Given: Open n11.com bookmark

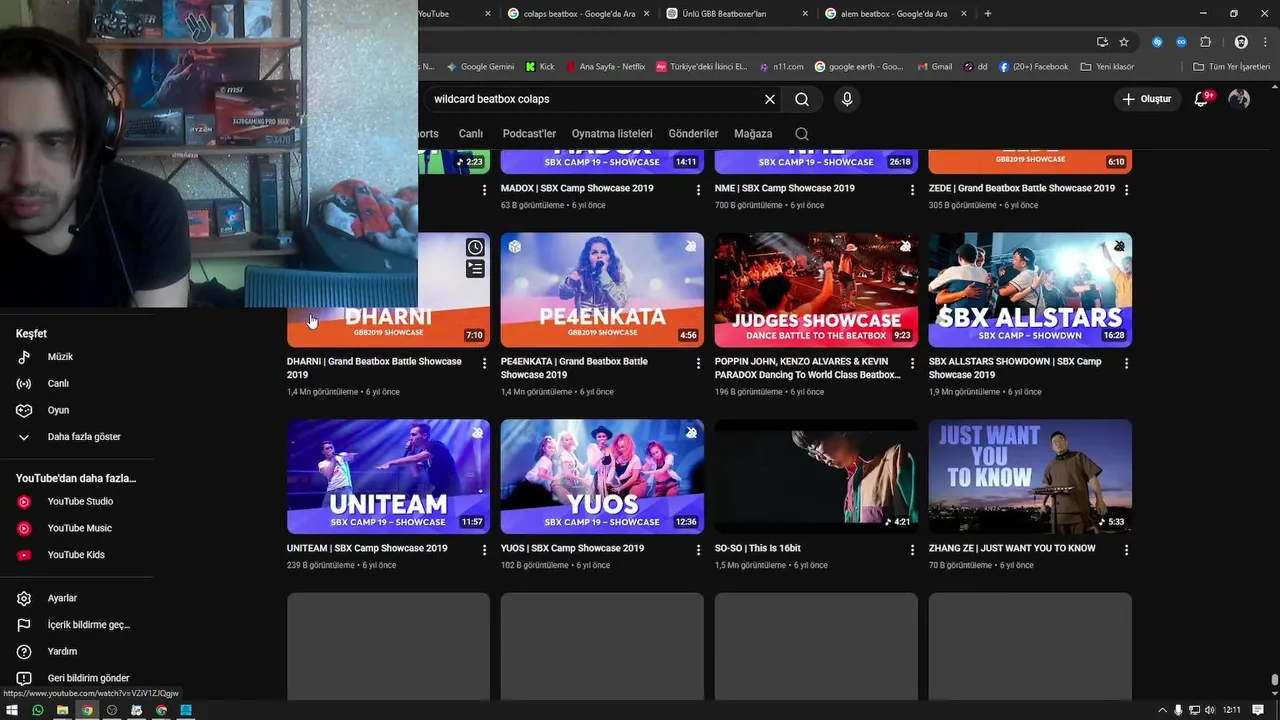Looking at the screenshot, I should (781, 67).
